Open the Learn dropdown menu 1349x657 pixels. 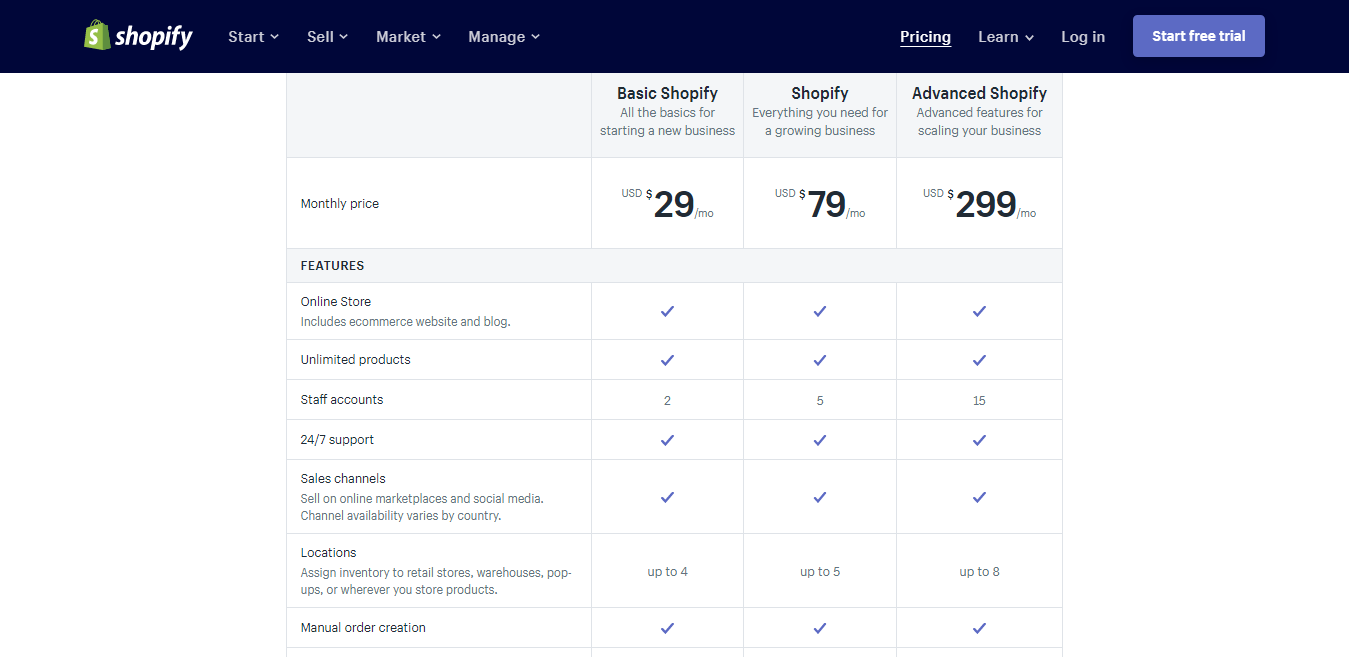point(1005,36)
